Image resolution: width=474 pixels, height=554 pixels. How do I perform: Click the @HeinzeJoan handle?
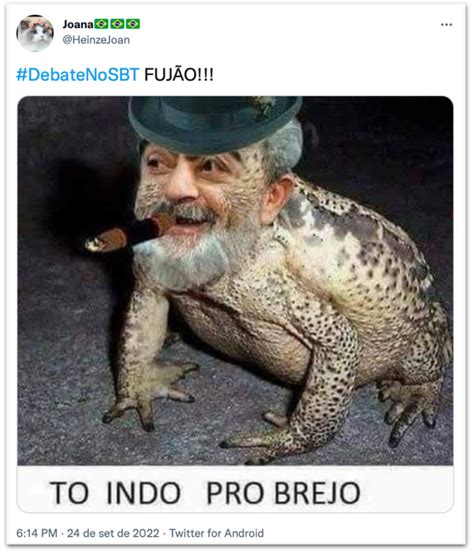point(96,40)
